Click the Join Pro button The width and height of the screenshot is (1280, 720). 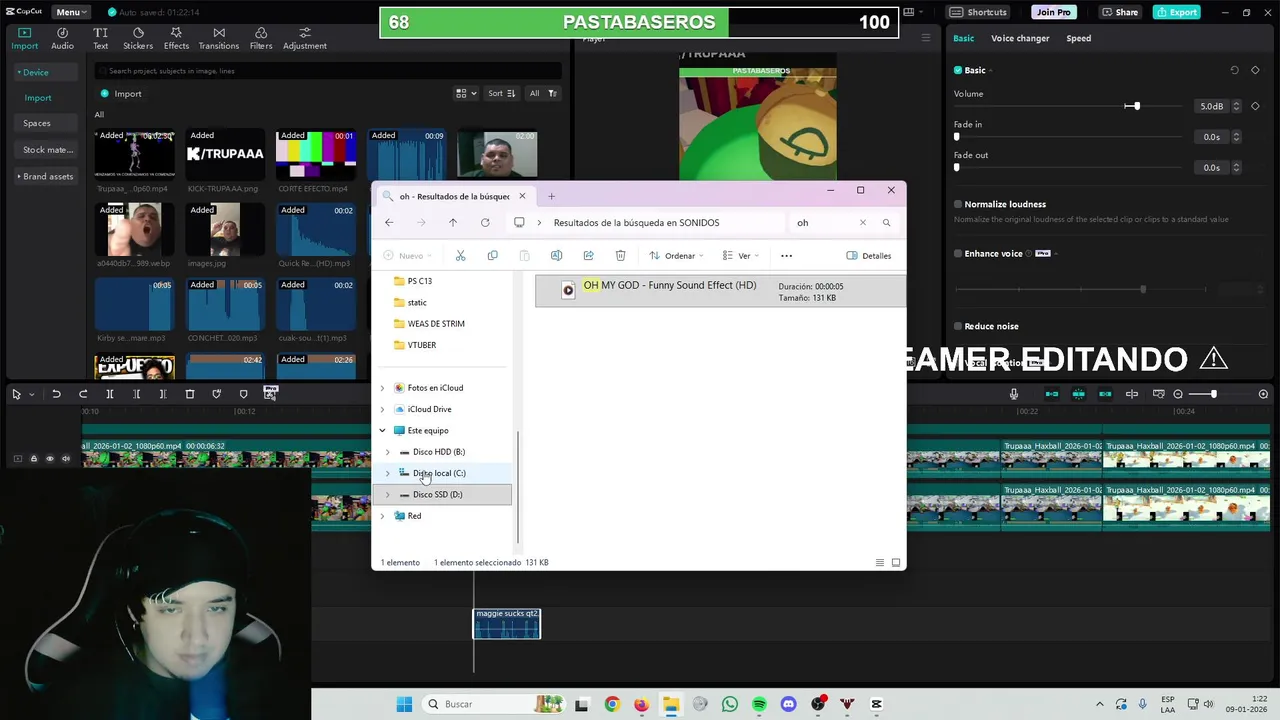point(1053,12)
